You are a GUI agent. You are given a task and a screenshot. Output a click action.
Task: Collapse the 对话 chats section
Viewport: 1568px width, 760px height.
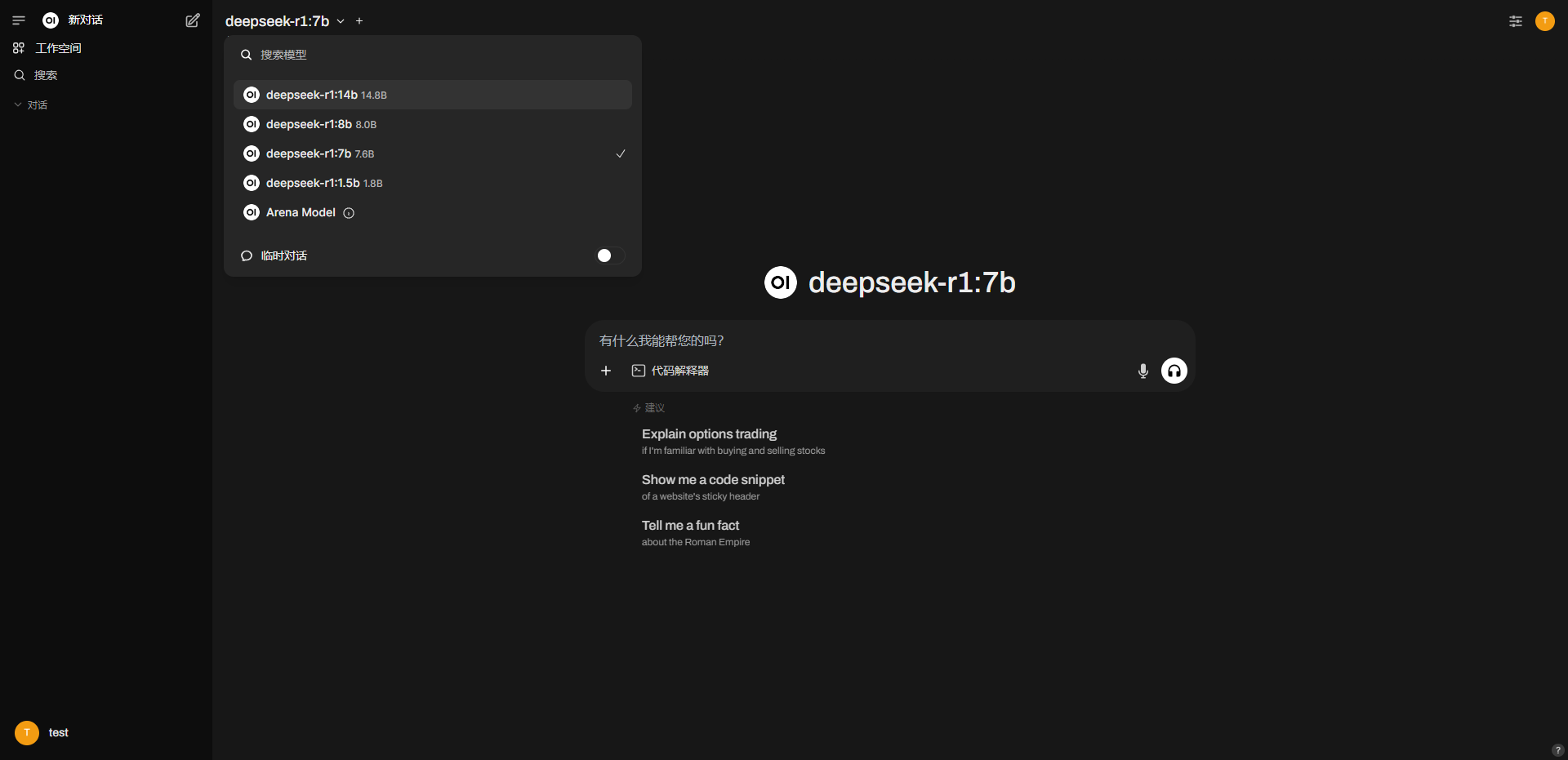tap(31, 105)
